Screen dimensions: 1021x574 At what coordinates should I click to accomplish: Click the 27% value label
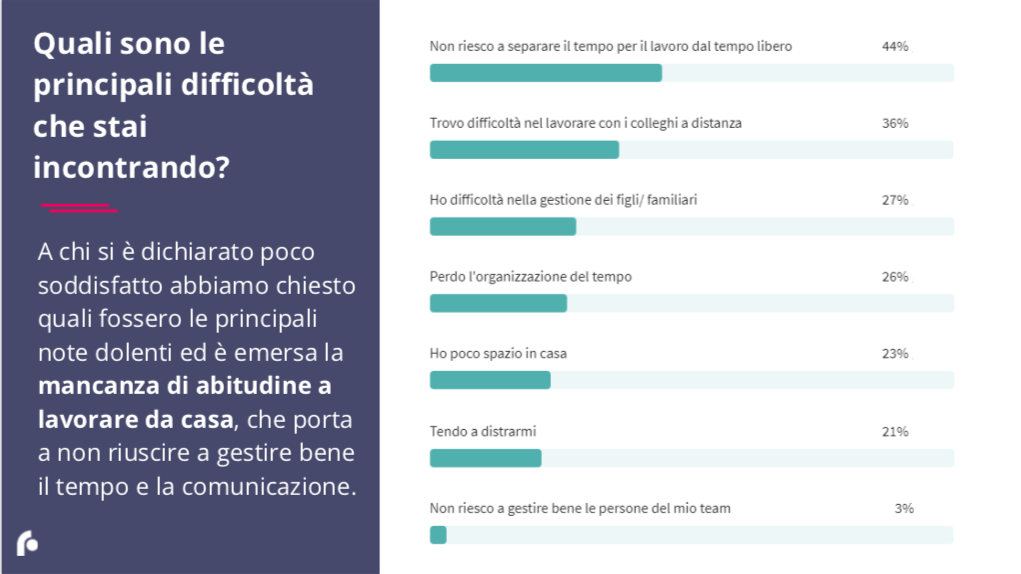click(x=894, y=200)
